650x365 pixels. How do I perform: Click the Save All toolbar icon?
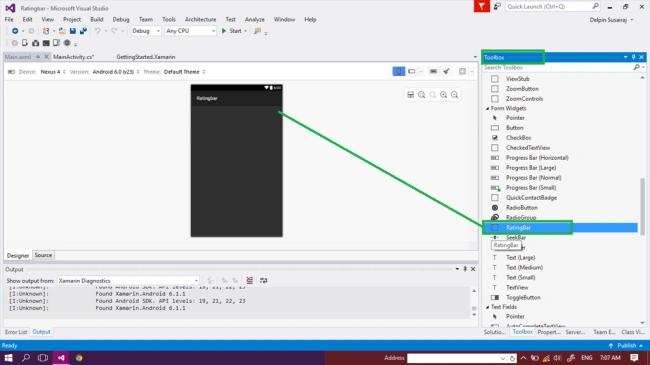[x=83, y=31]
